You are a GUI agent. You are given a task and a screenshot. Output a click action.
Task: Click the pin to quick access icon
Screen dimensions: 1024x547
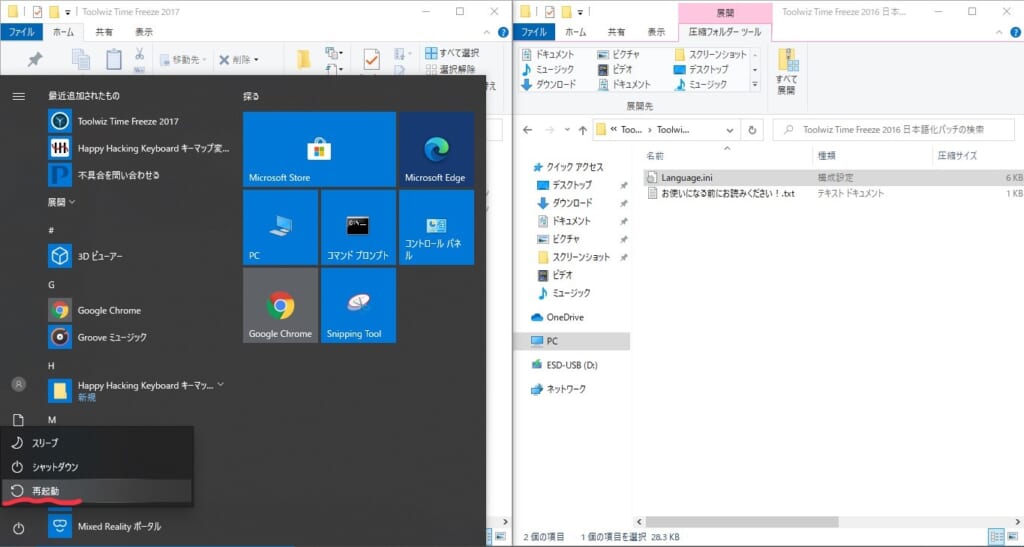(x=35, y=59)
